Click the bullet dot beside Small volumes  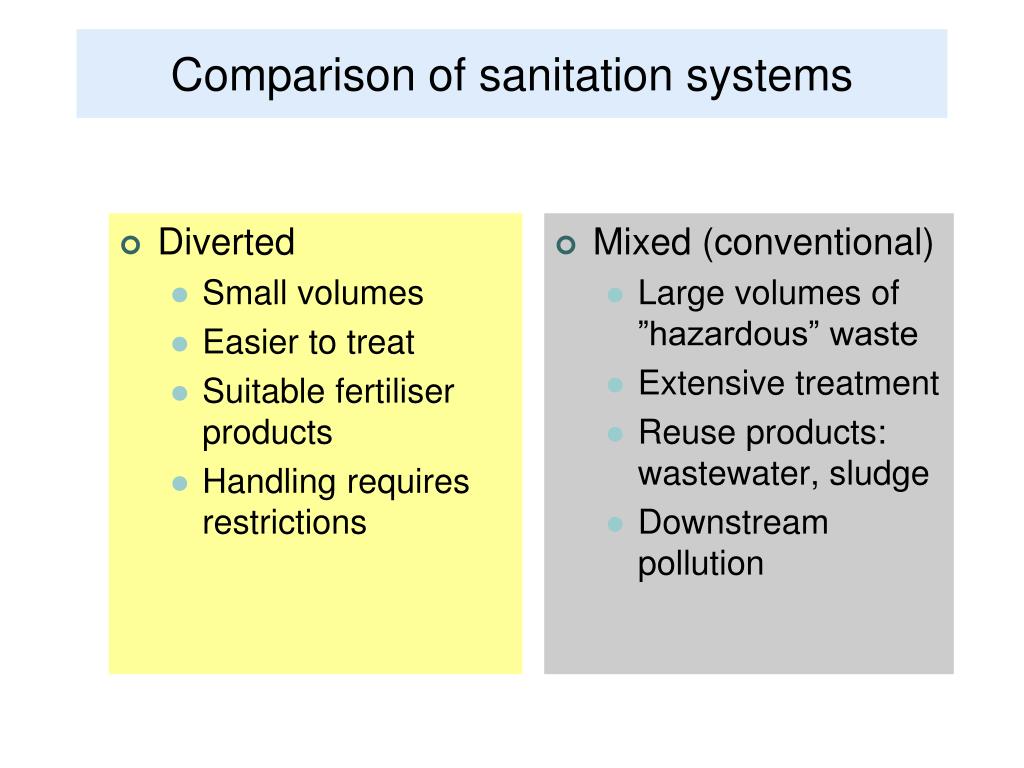click(180, 295)
